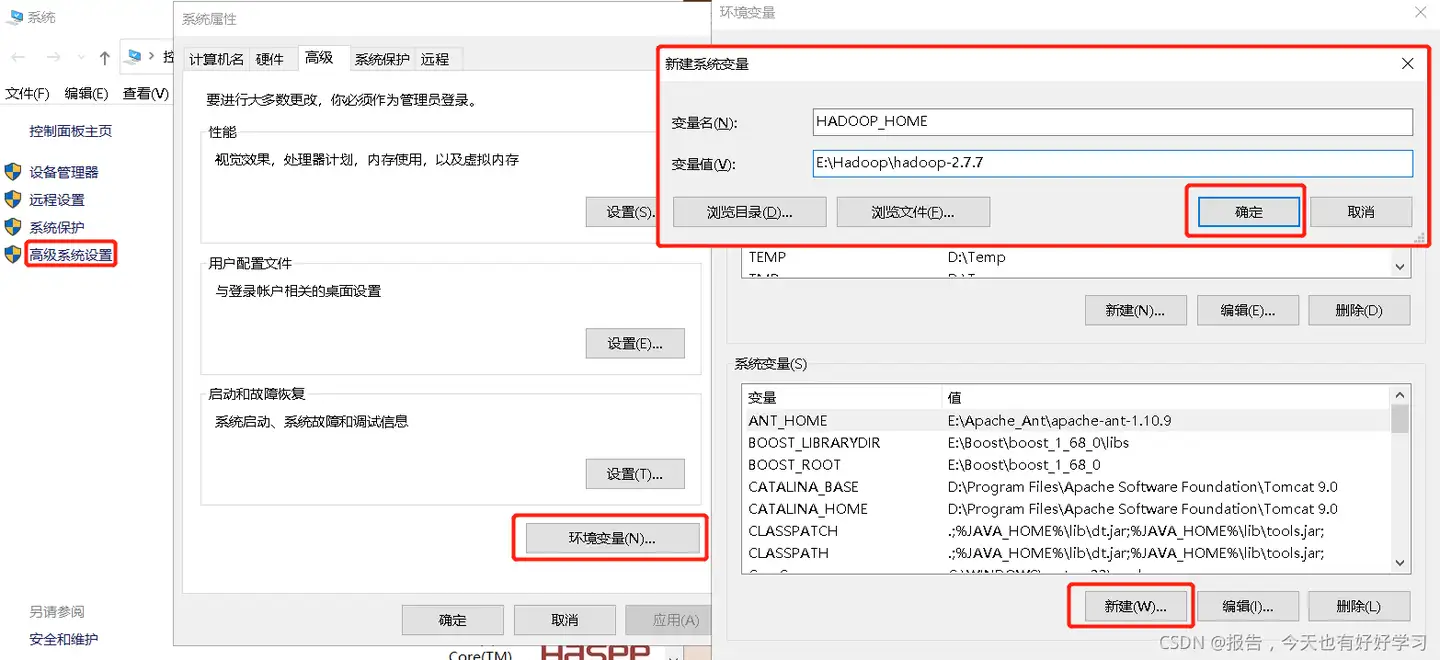Select the 高级 tab
Viewport: 1440px width, 660px height.
click(x=320, y=58)
